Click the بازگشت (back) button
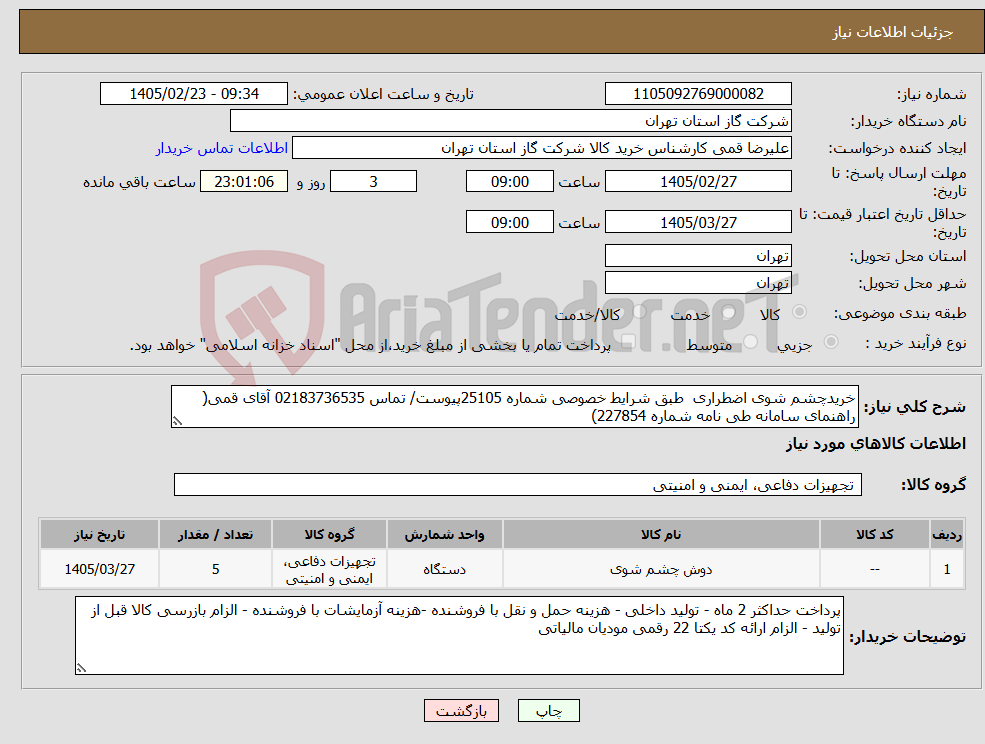The height and width of the screenshot is (744, 985). point(461,711)
